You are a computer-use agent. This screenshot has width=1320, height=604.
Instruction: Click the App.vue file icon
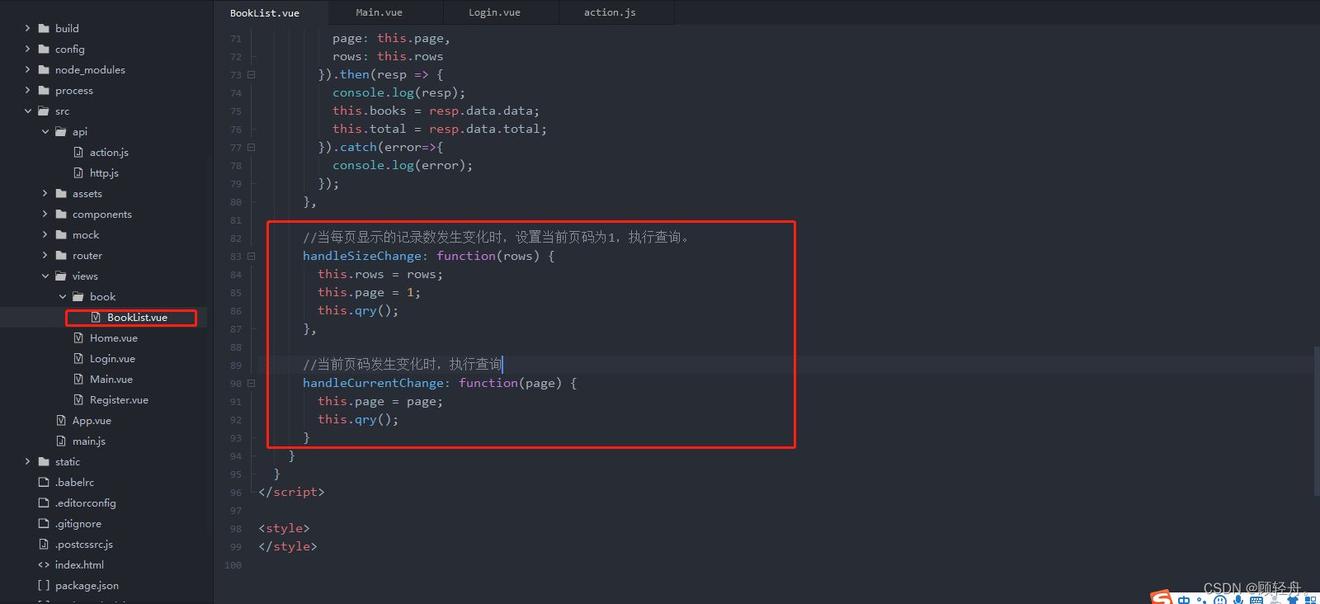pos(62,421)
